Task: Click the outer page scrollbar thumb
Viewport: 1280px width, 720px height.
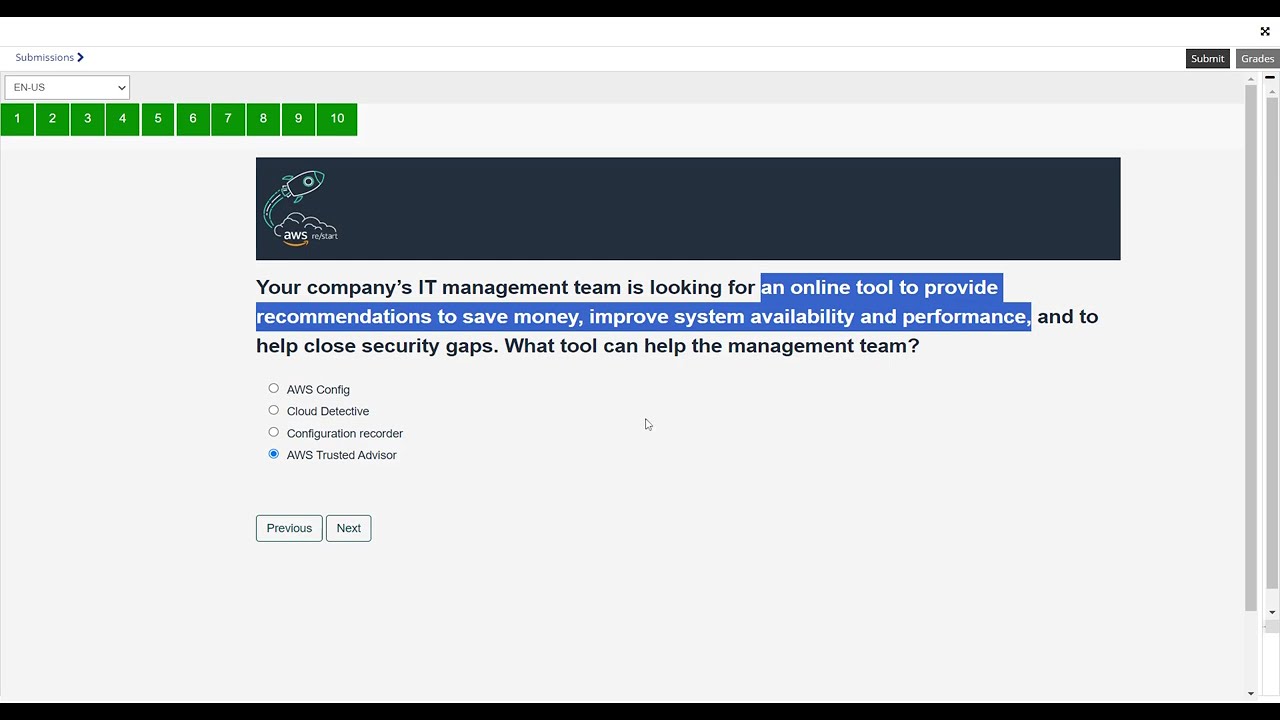Action: click(x=1272, y=342)
